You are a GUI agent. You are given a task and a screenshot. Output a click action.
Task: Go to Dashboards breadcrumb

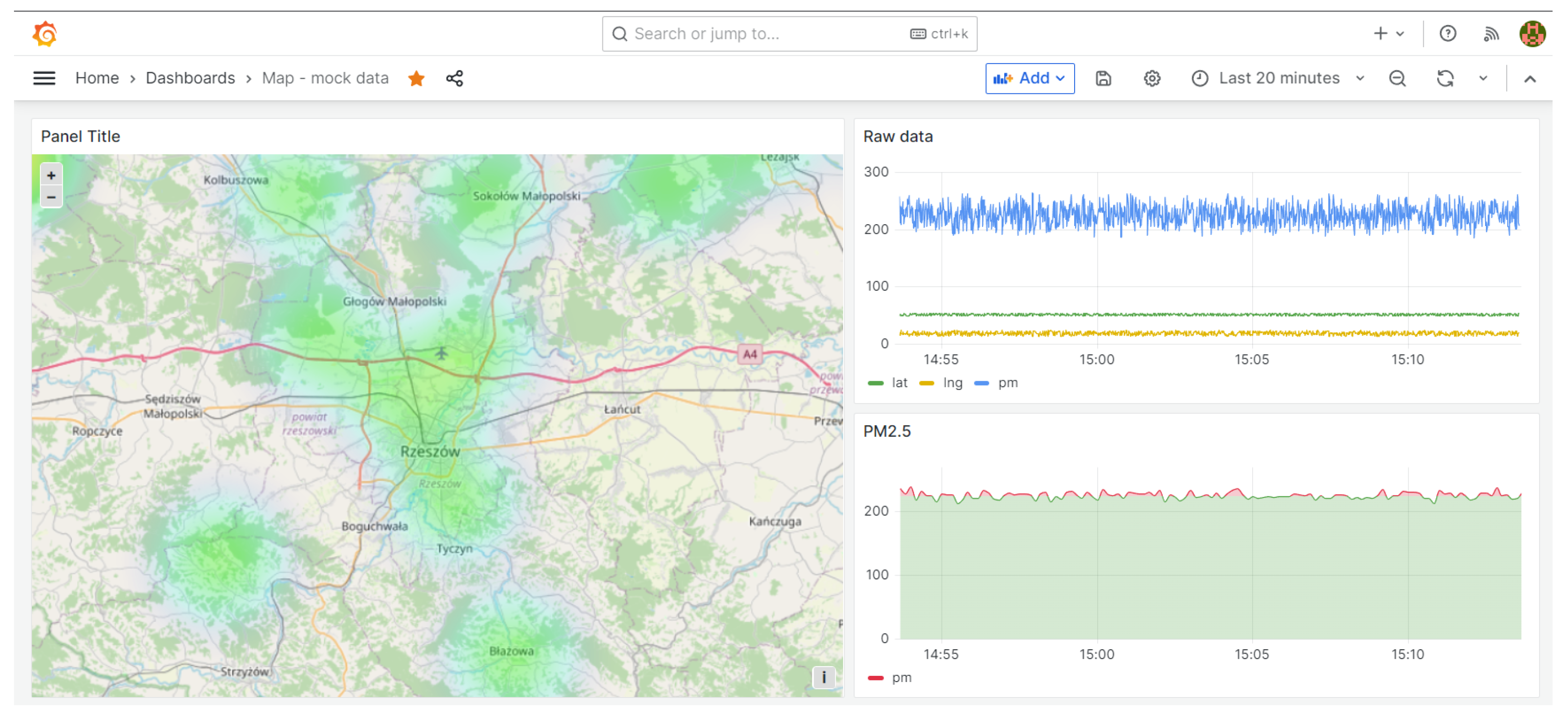(x=190, y=78)
